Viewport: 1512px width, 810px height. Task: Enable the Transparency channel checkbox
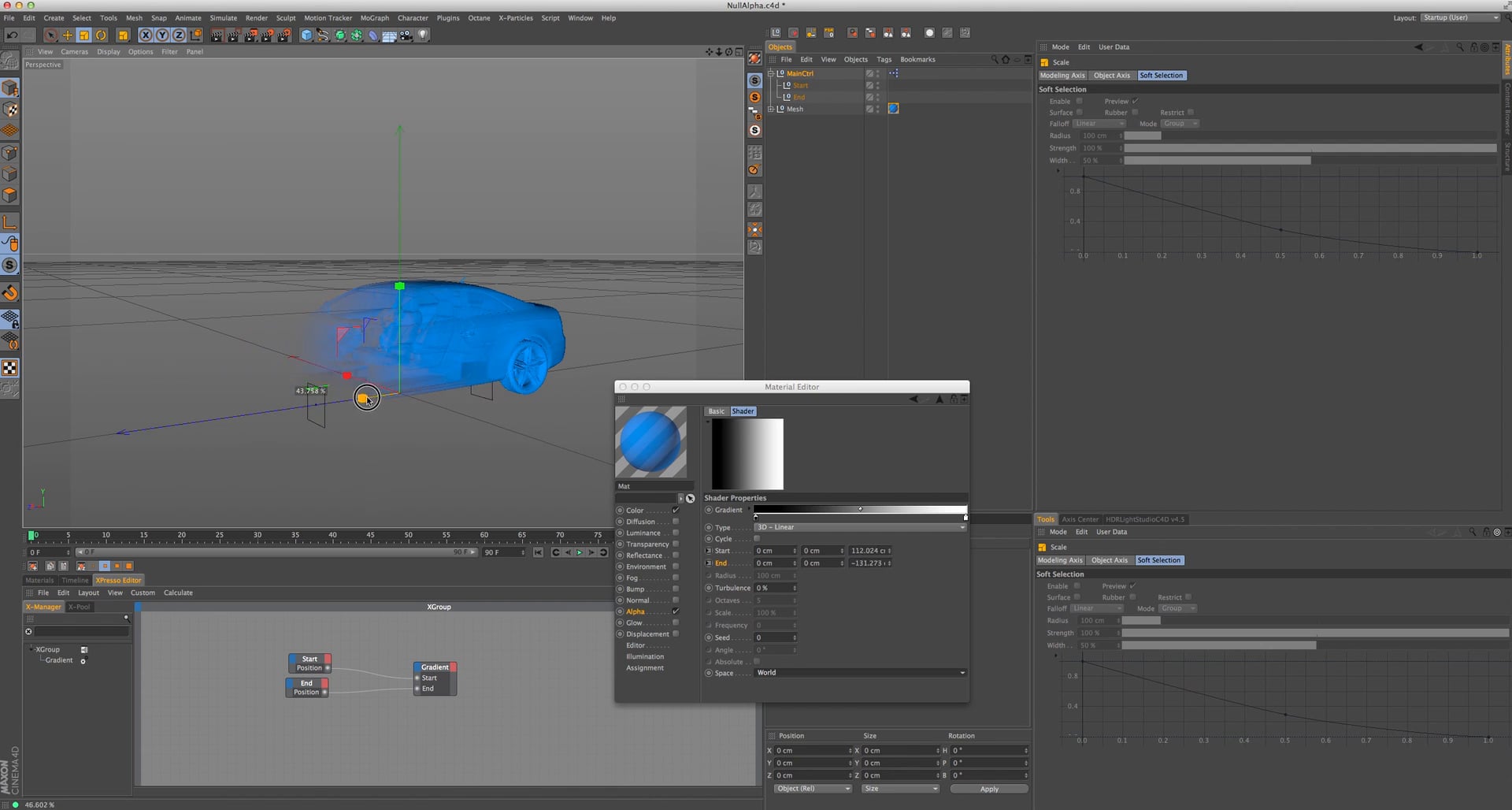pos(676,544)
